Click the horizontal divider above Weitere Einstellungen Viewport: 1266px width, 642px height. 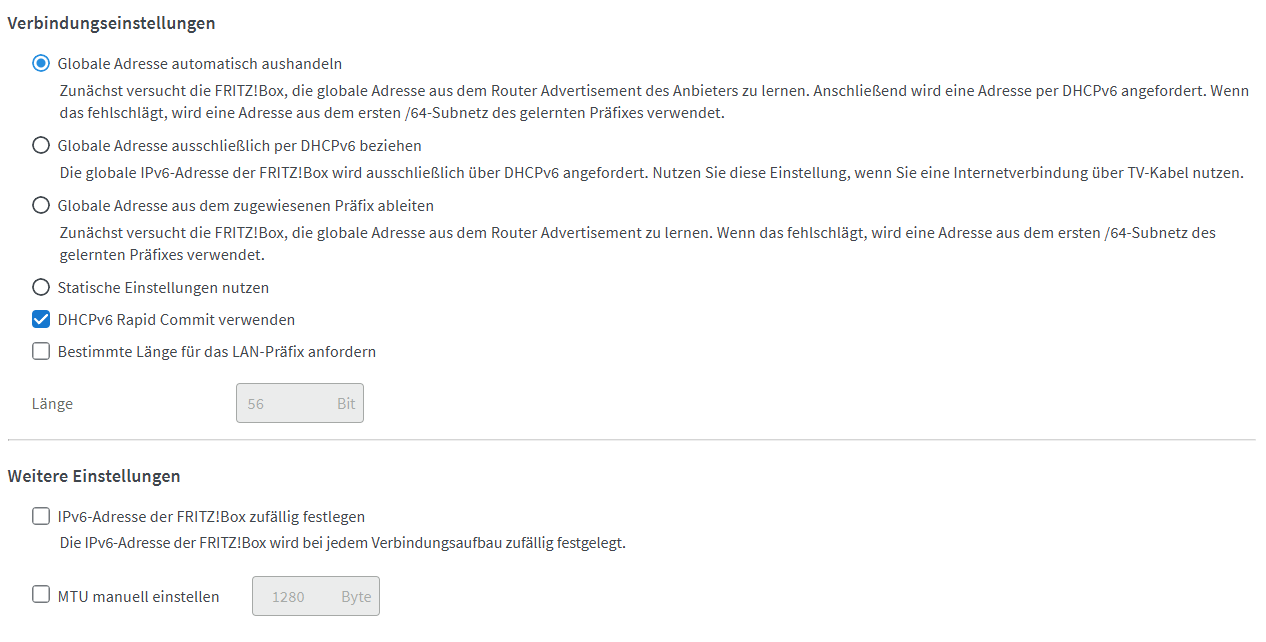632,440
